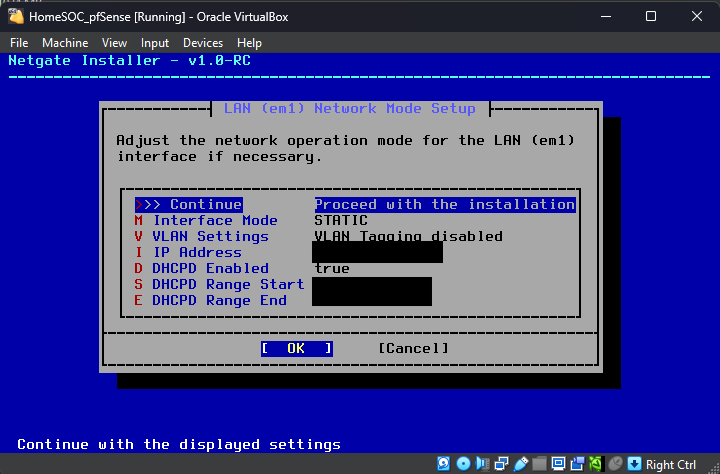Screen dimensions: 720x474
Task: Open the Input menu
Action: click(155, 43)
